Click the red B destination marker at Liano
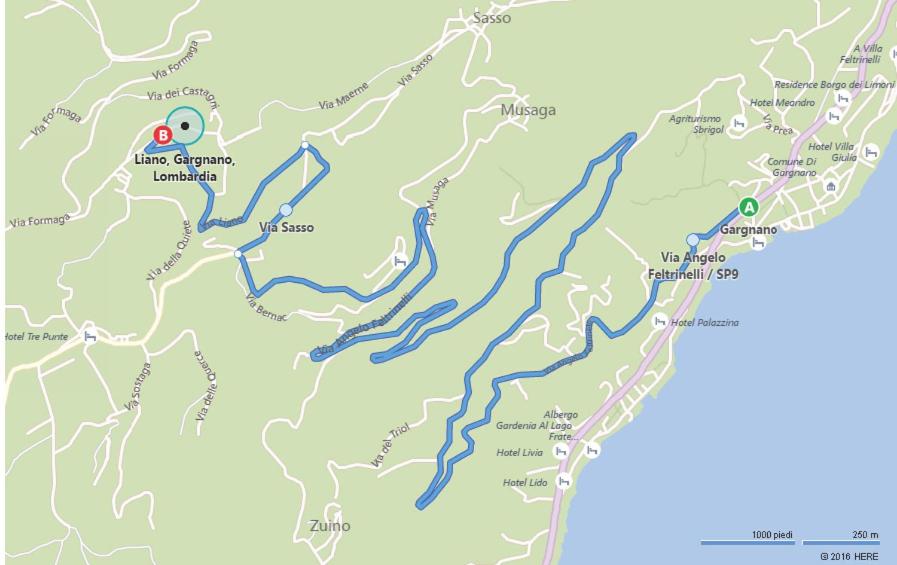This screenshot has height=565, width=897. pyautogui.click(x=163, y=136)
